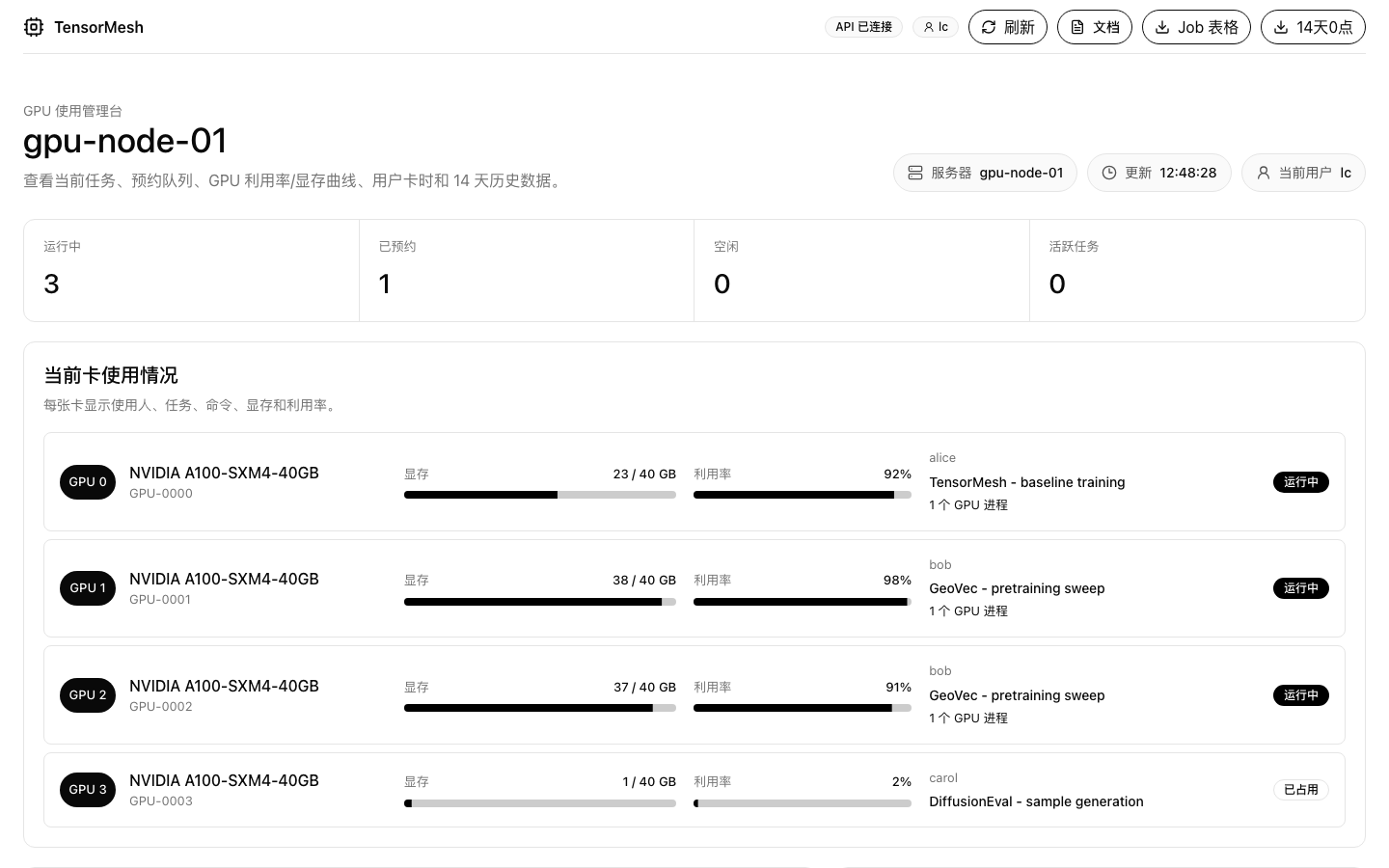
Task: Open the GPU 0 badge
Action: 88,482
